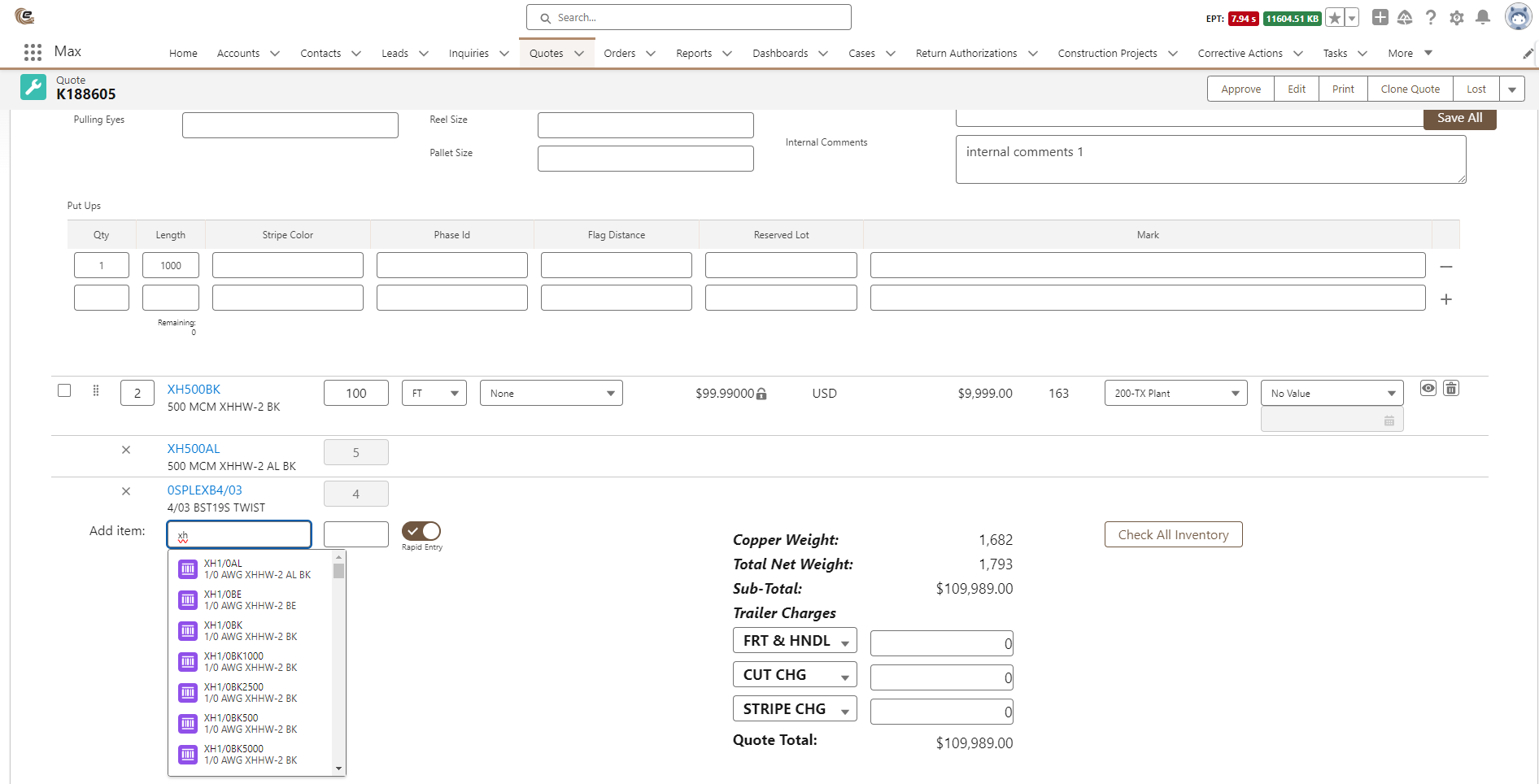Open the calendar icon in the date field

[x=1389, y=420]
